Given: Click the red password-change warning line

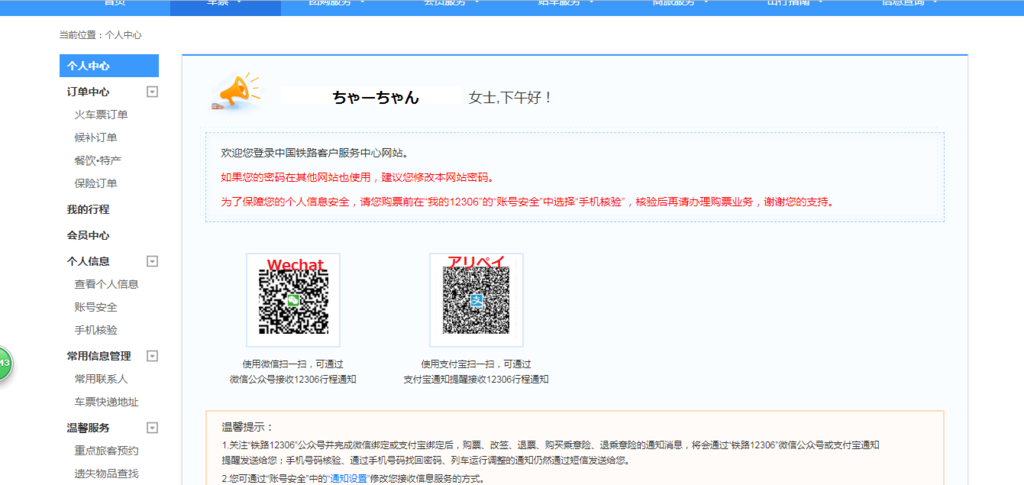Looking at the screenshot, I should coord(358,178).
